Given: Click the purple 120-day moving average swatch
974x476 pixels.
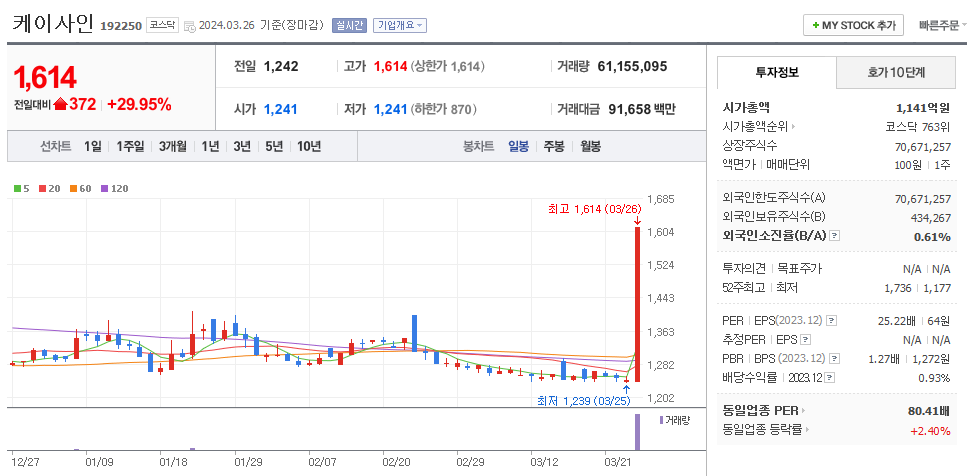Looking at the screenshot, I should click(104, 188).
